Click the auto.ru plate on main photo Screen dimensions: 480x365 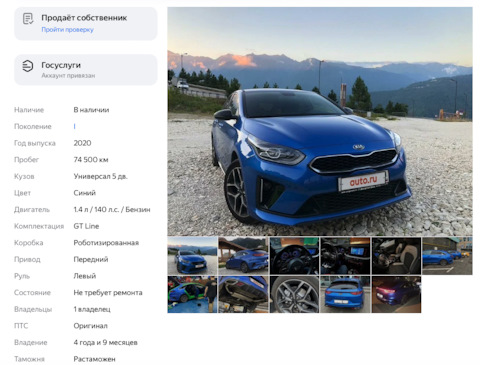tap(363, 181)
